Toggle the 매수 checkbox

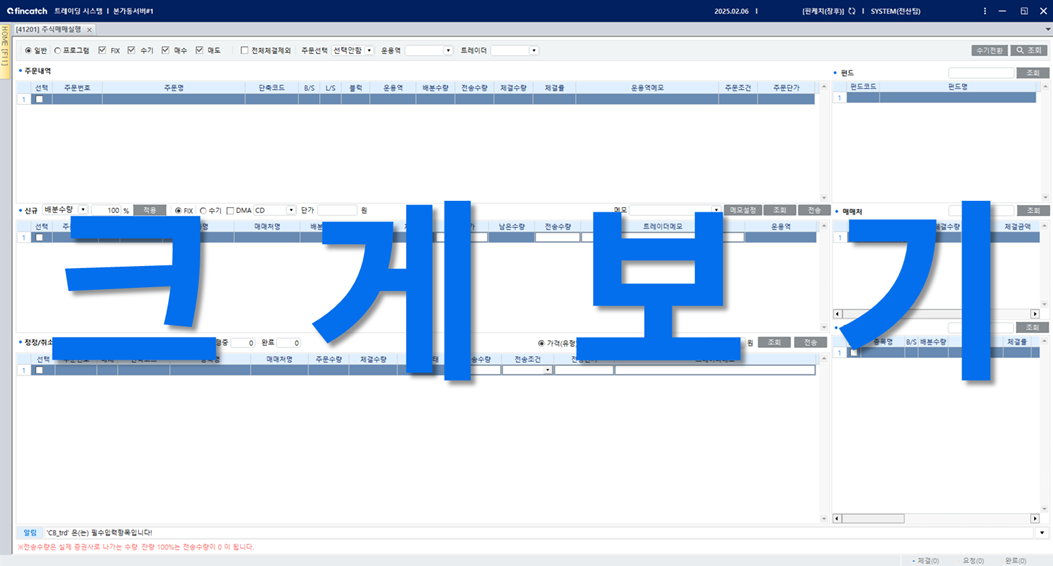point(165,50)
